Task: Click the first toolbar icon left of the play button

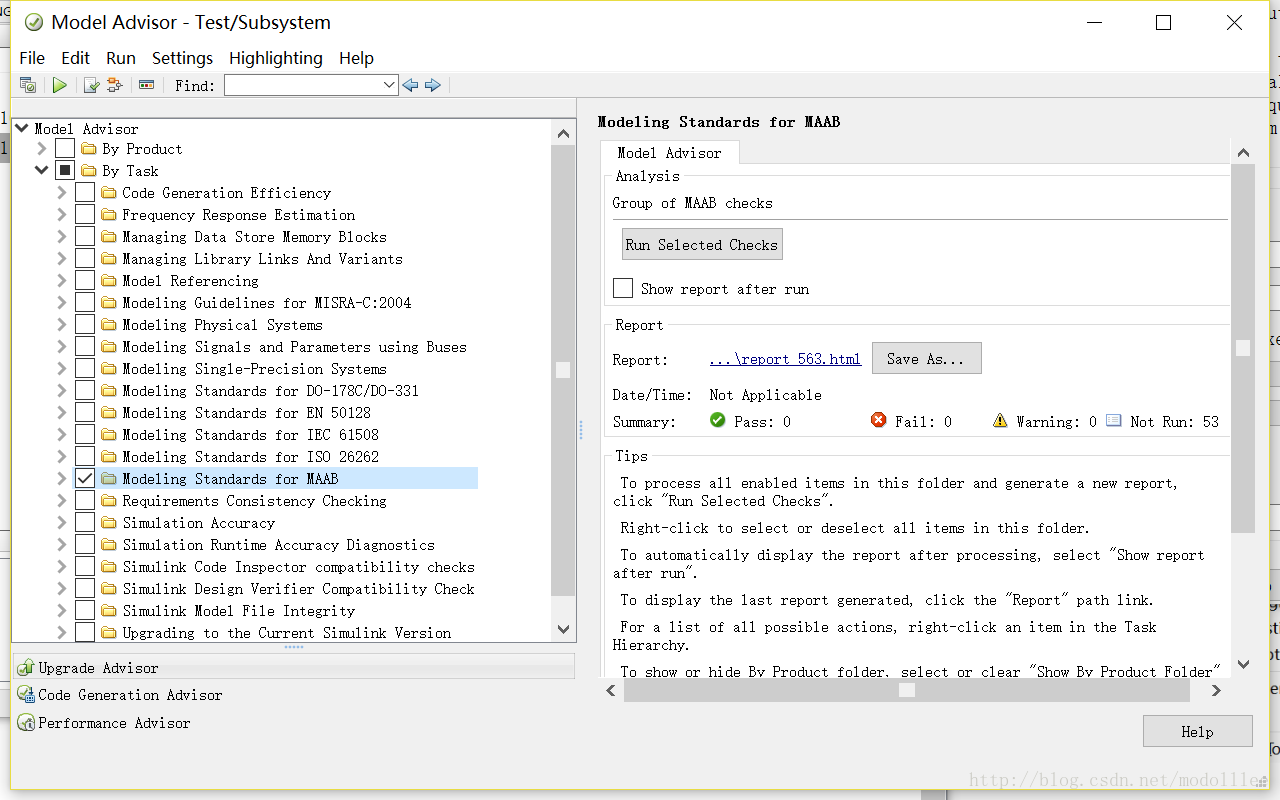Action: pyautogui.click(x=28, y=86)
